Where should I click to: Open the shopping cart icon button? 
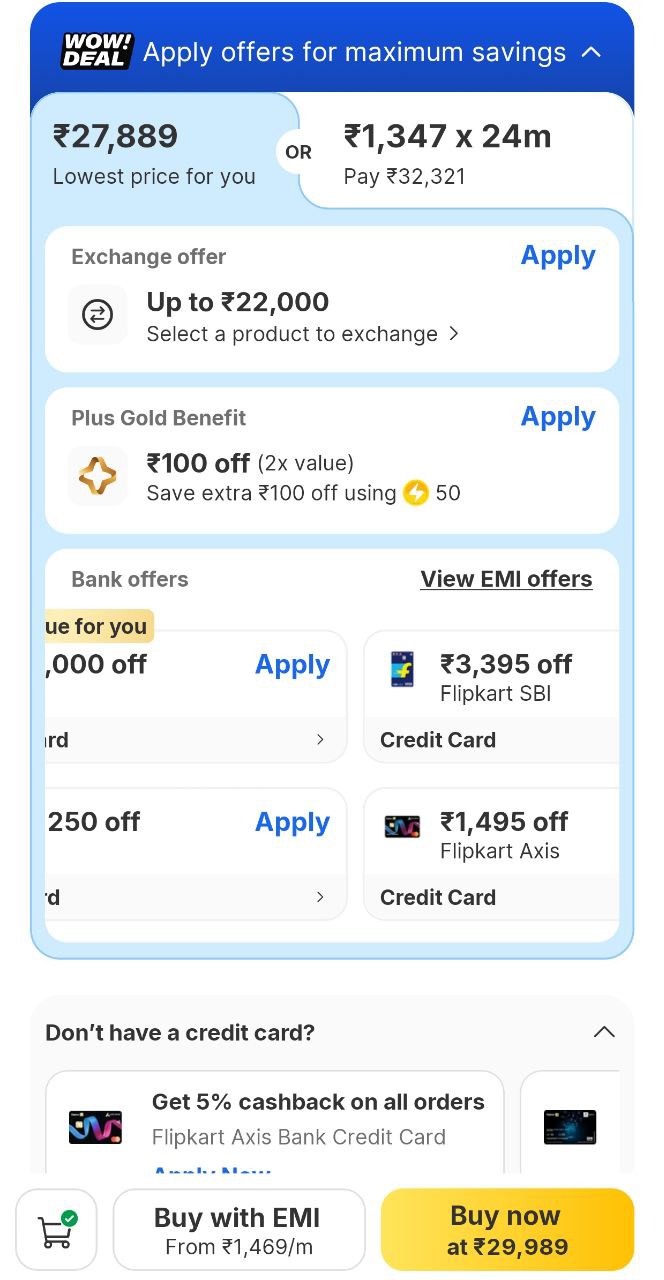pyautogui.click(x=56, y=1229)
